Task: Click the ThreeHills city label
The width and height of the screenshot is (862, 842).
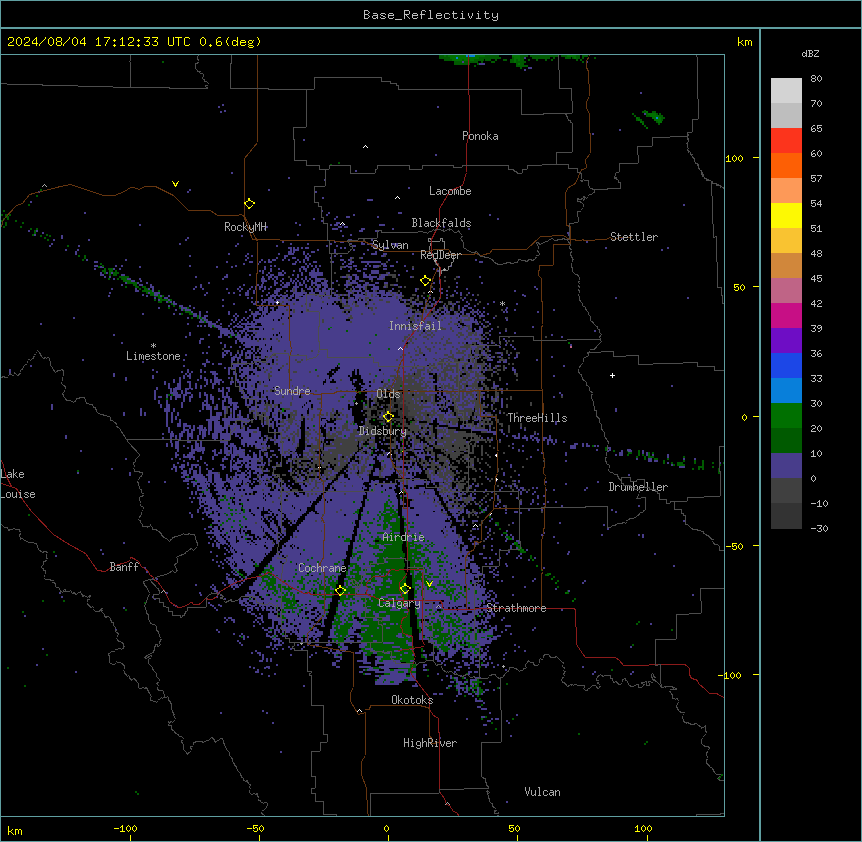Action: pos(537,418)
